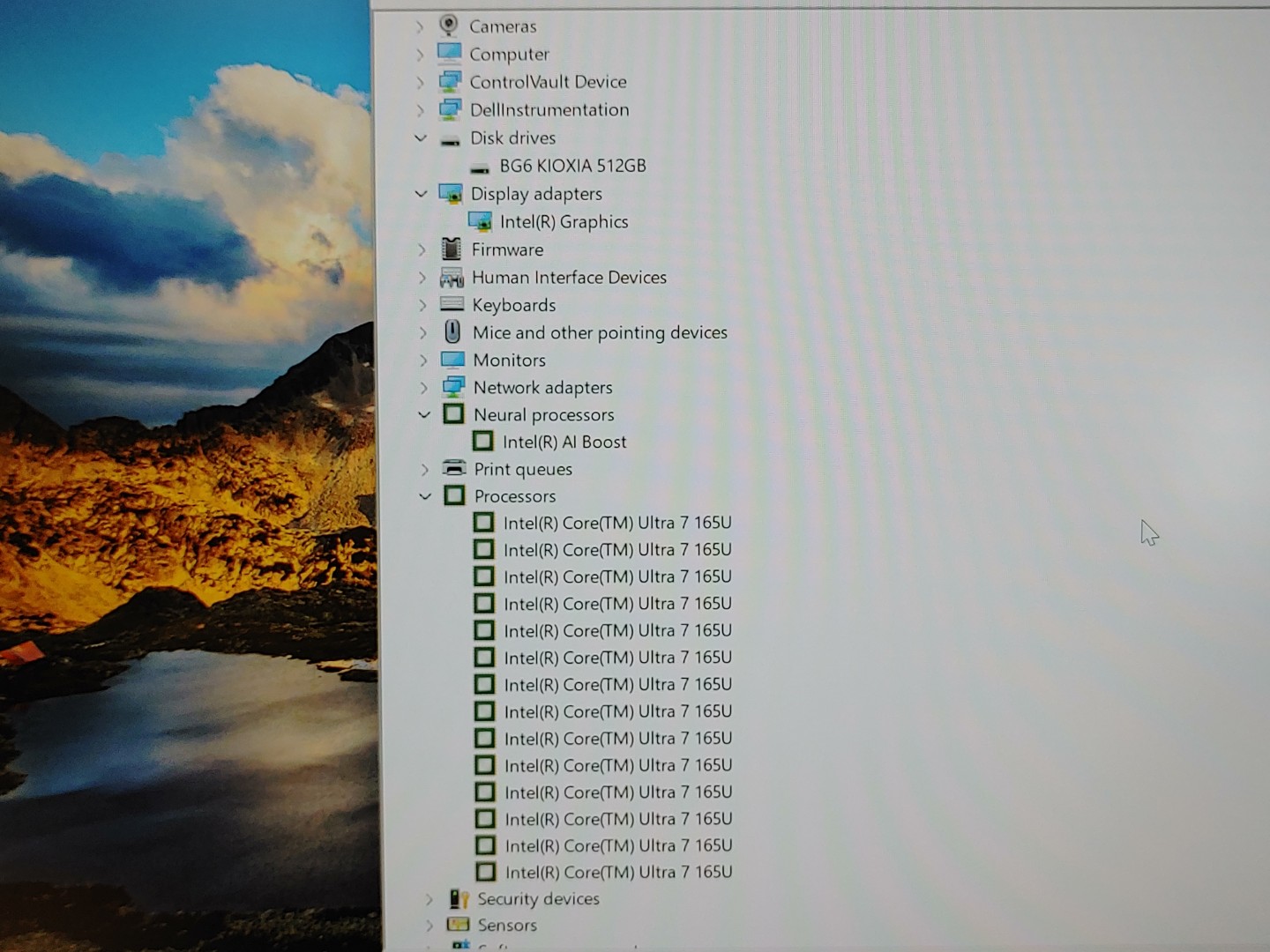
Task: Click the Mice and pointing devices icon
Action: coord(452,332)
